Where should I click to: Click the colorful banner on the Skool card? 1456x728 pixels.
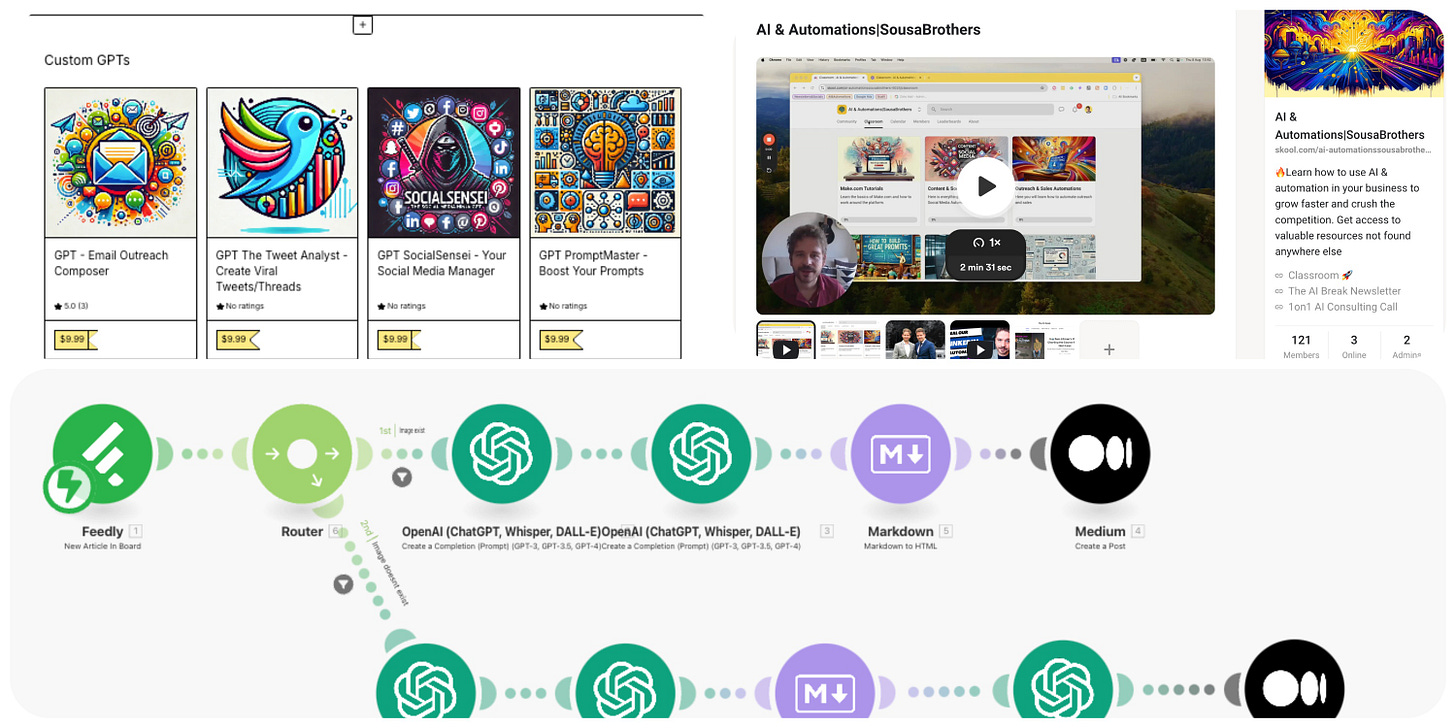pos(1353,54)
